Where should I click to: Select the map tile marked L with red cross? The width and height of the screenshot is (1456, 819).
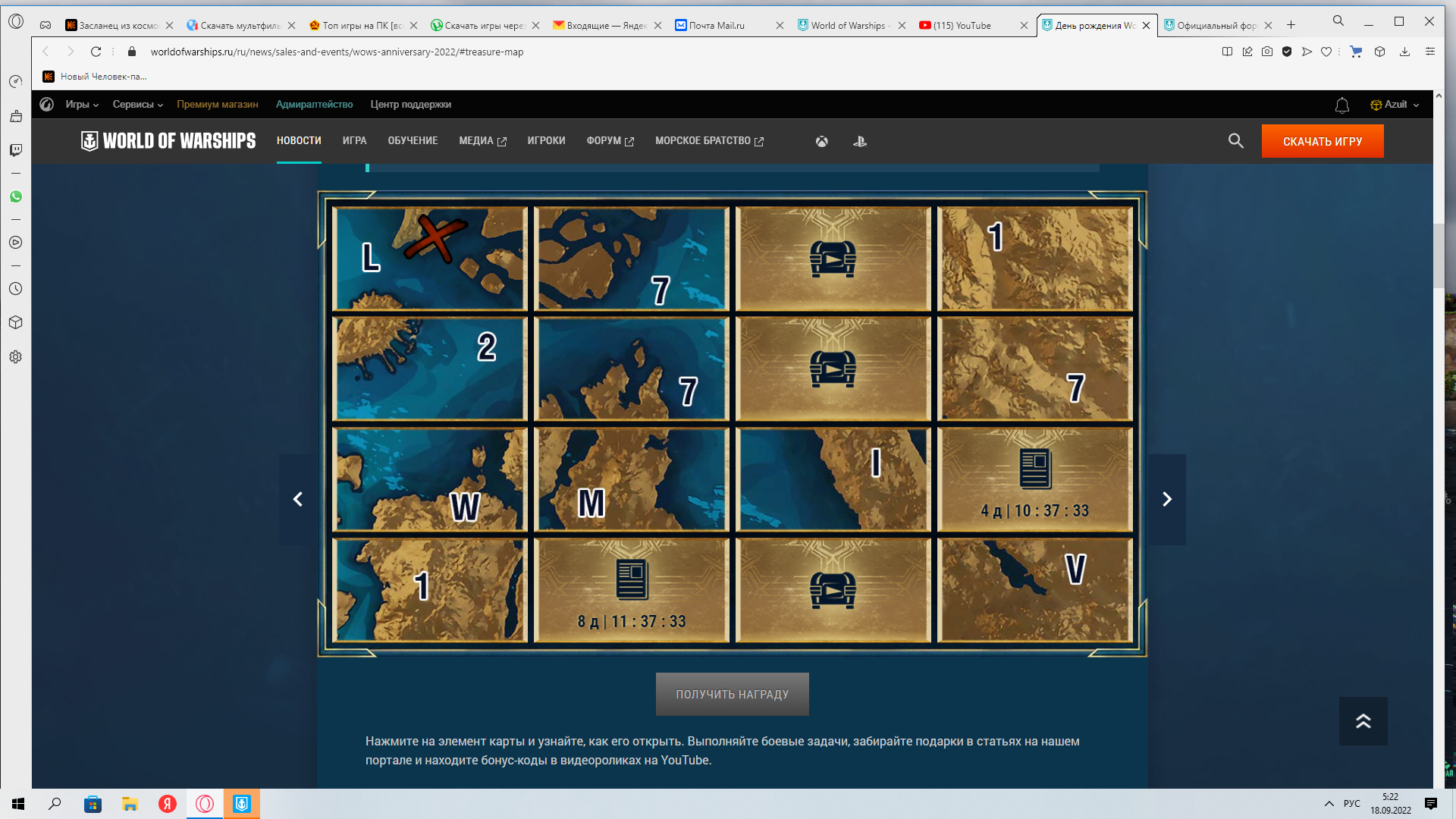[x=430, y=259]
